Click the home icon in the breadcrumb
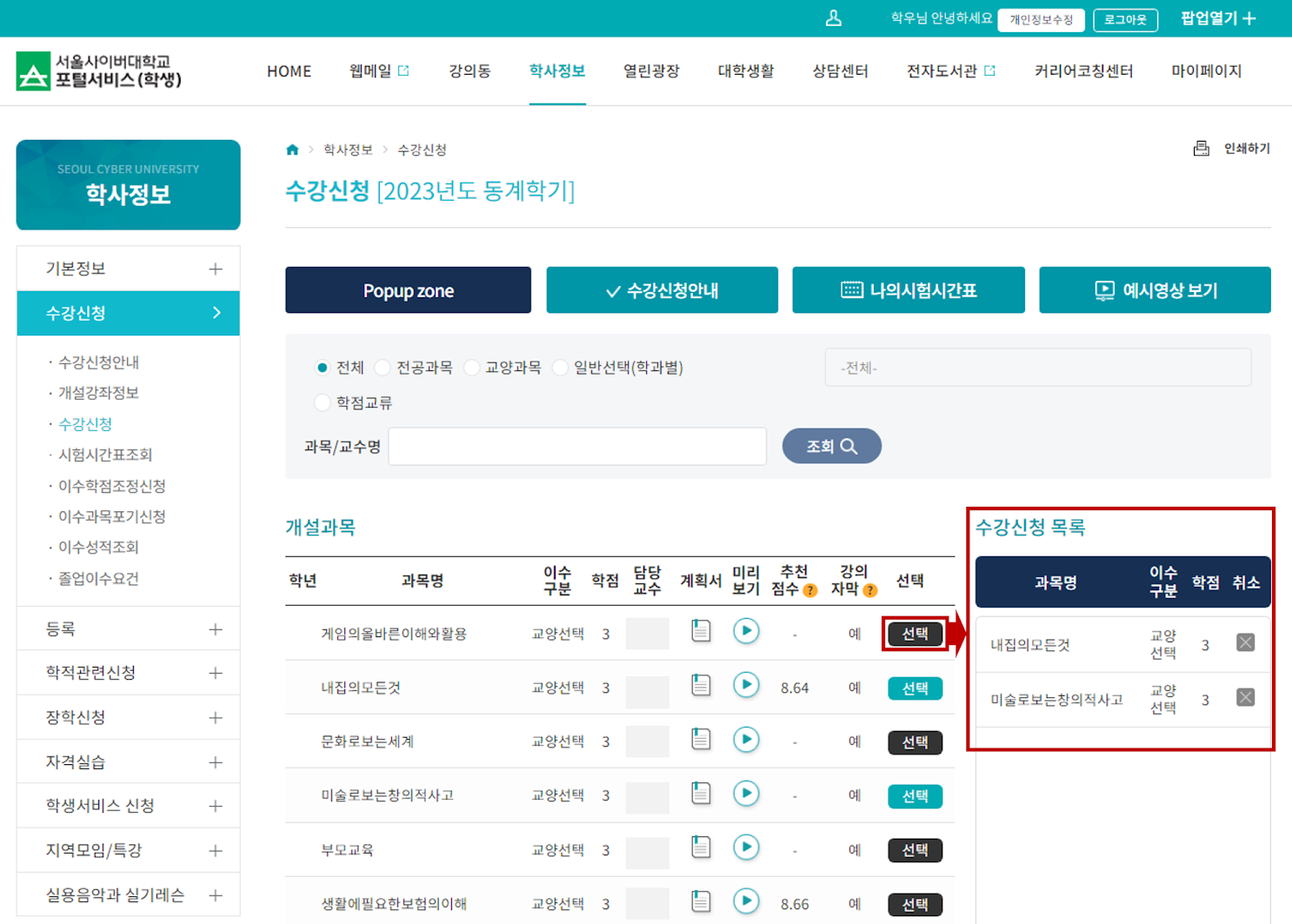 [292, 149]
